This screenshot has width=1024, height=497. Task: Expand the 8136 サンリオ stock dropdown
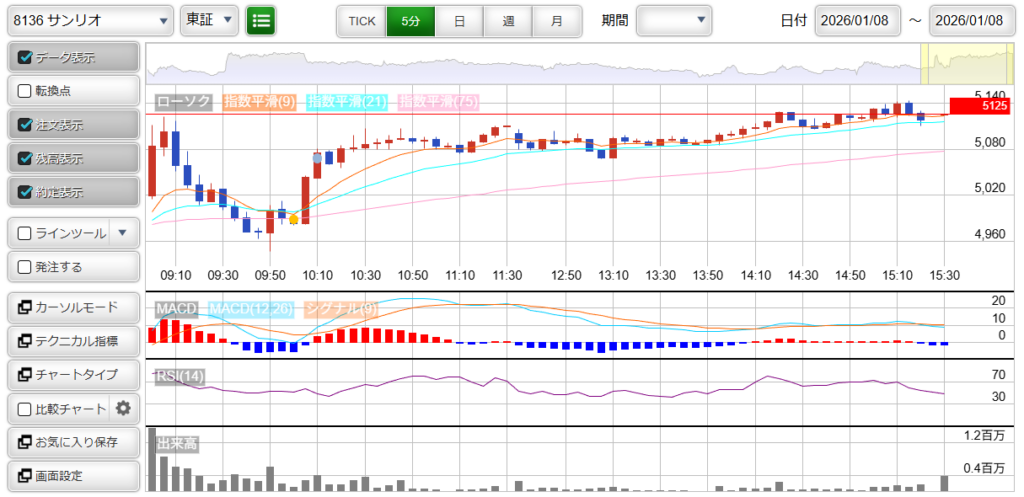(89, 20)
